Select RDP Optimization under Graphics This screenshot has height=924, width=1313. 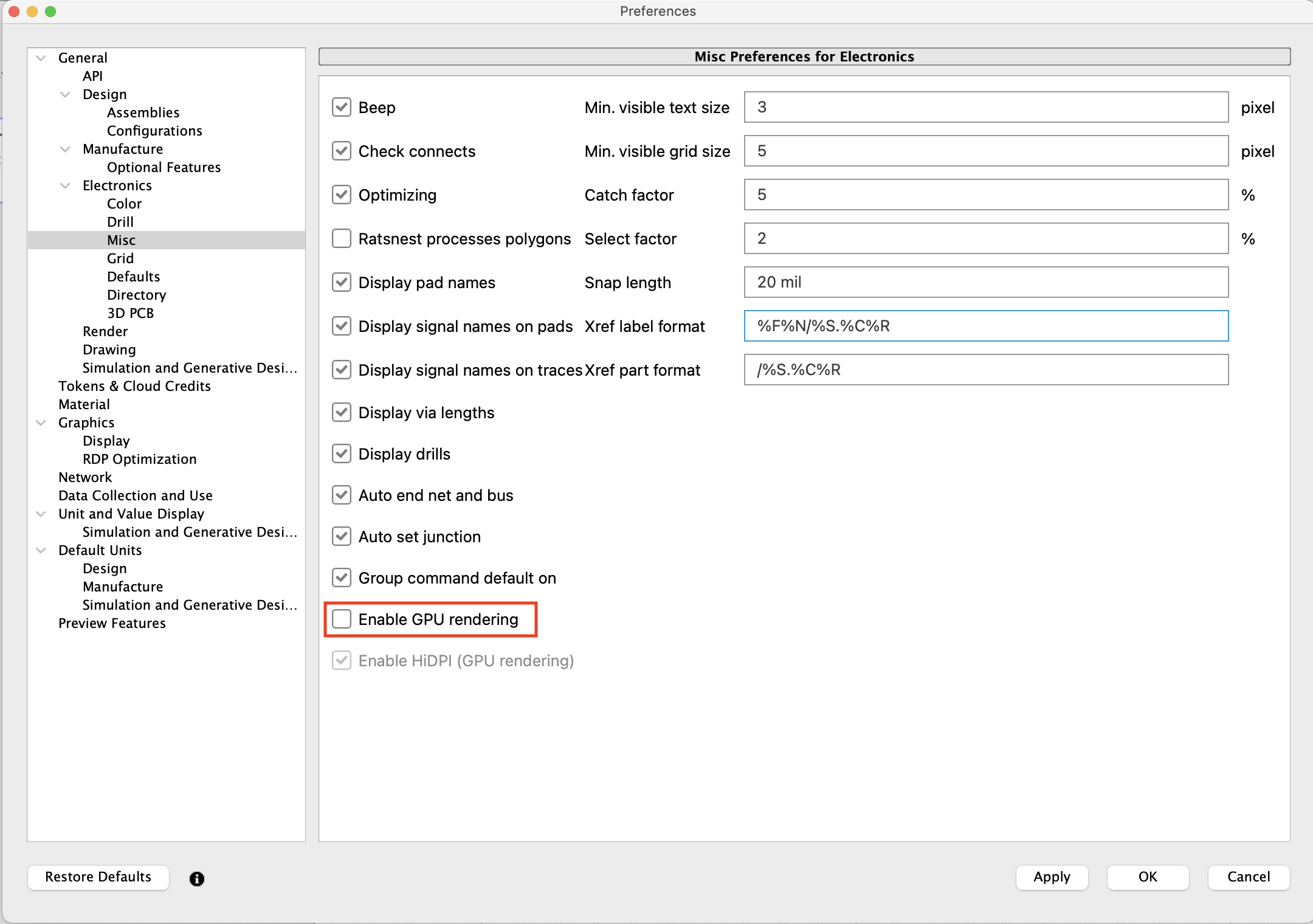[139, 459]
